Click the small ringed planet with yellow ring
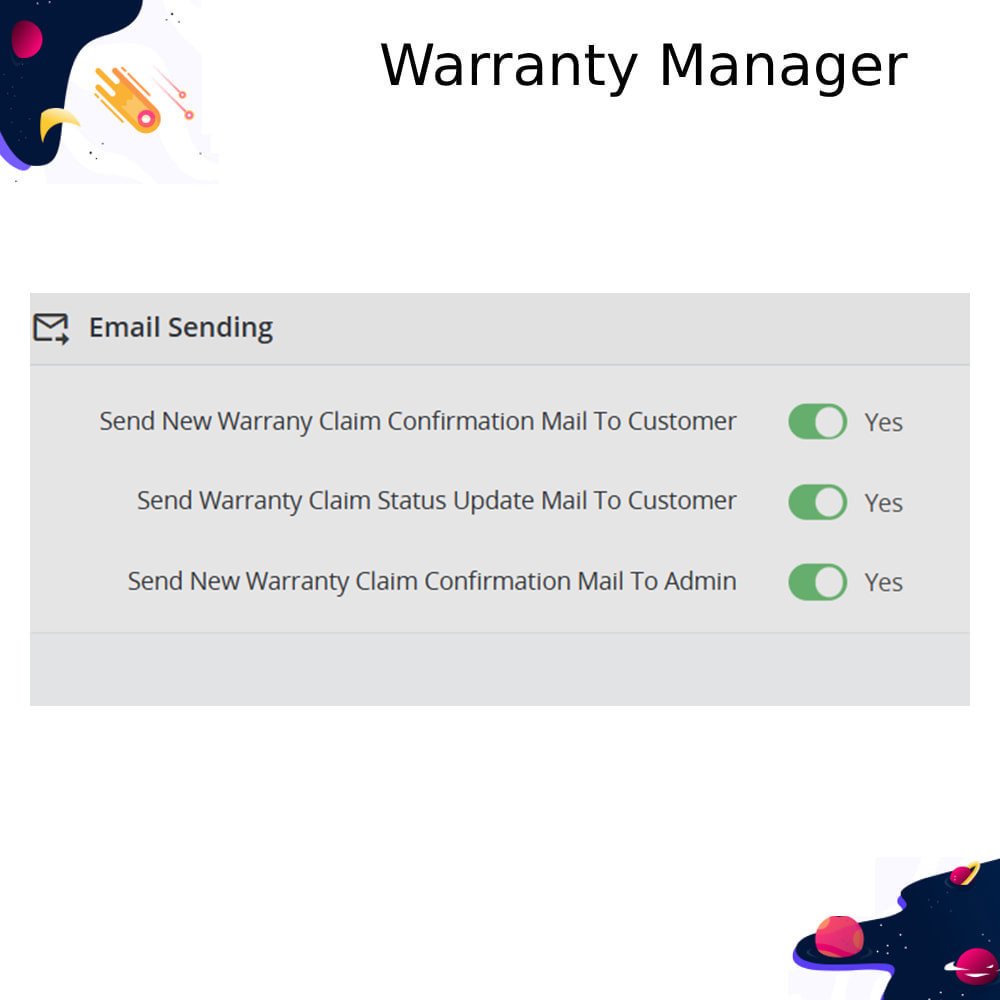 [964, 874]
